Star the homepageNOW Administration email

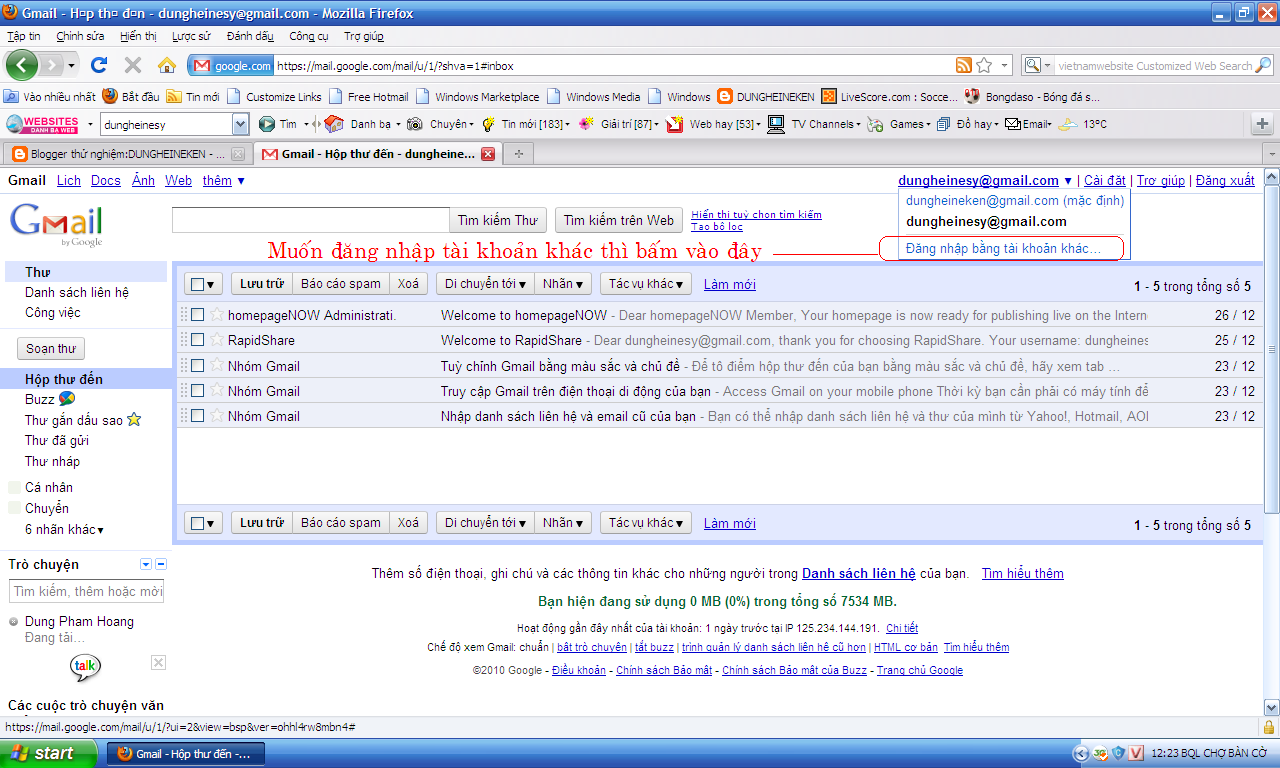[x=216, y=315]
